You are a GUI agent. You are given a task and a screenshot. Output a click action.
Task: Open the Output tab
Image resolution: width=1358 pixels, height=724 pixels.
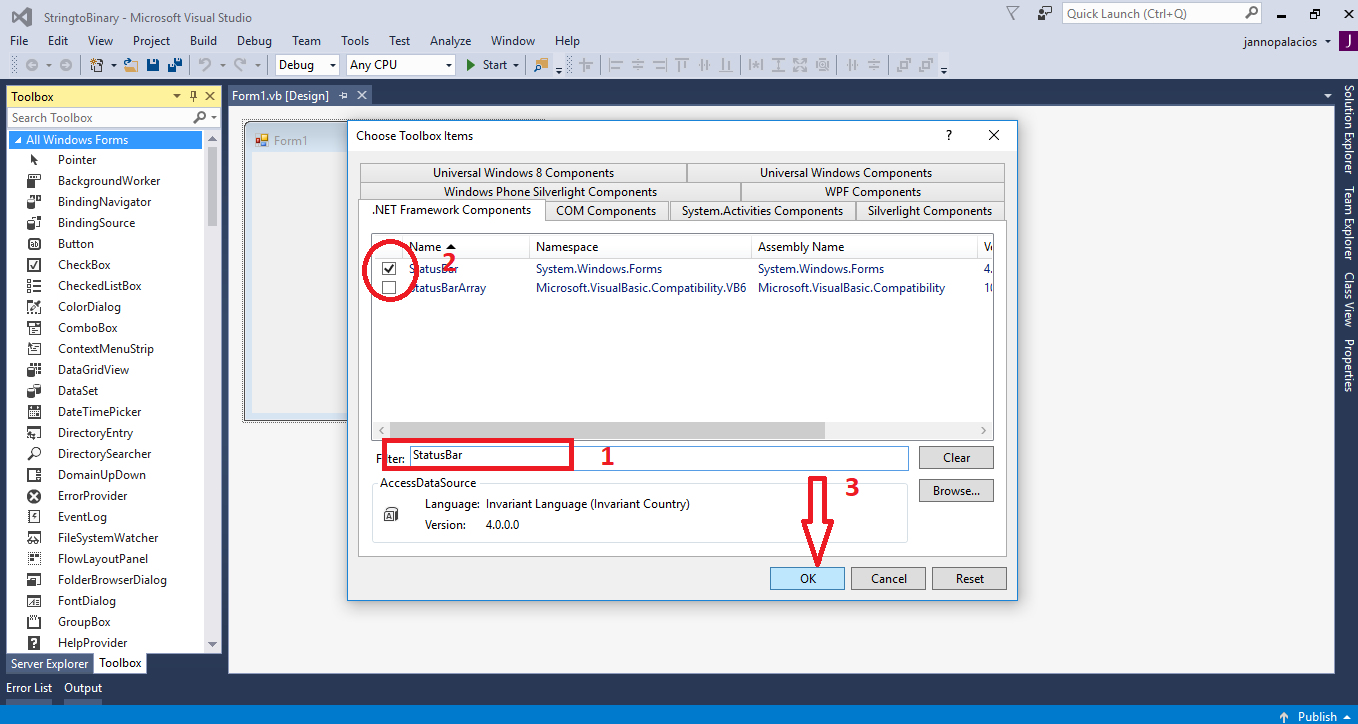[83, 688]
